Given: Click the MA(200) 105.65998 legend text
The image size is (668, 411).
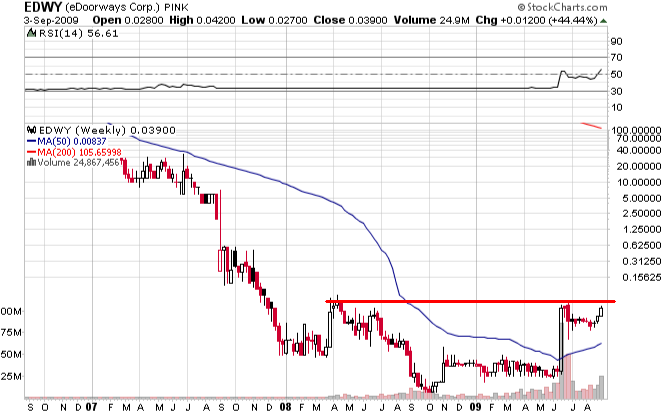Looking at the screenshot, I should (79, 152).
